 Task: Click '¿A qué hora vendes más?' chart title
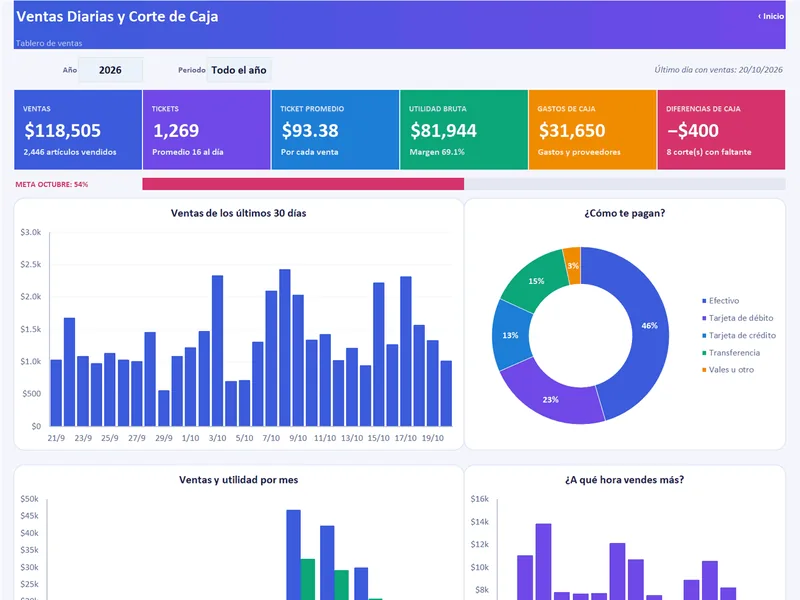[x=624, y=480]
